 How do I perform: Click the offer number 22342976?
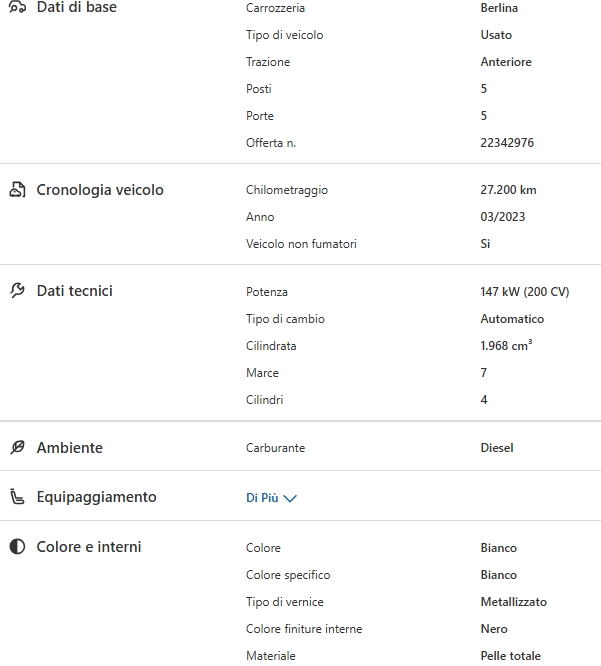507,143
